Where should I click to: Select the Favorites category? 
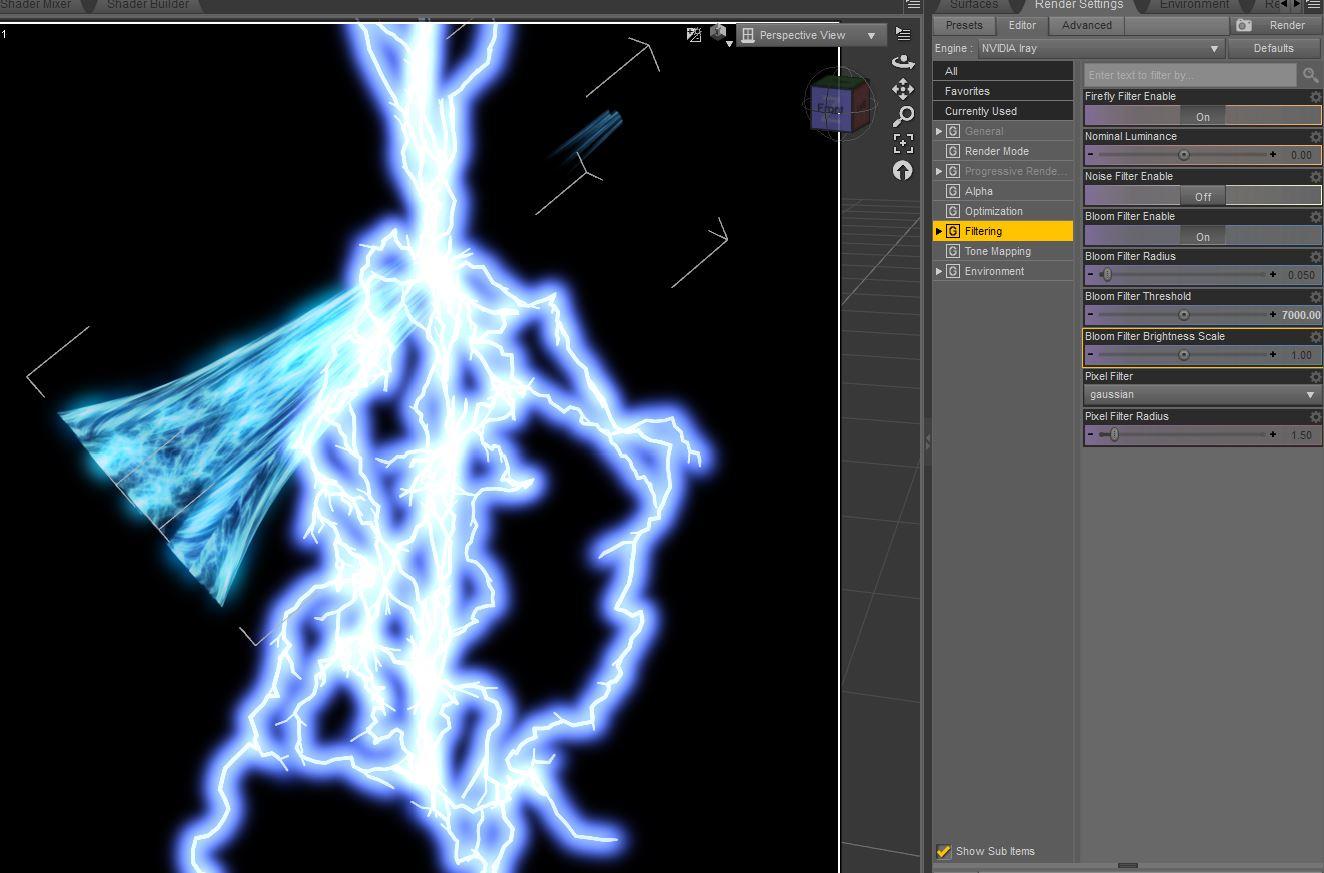1003,91
